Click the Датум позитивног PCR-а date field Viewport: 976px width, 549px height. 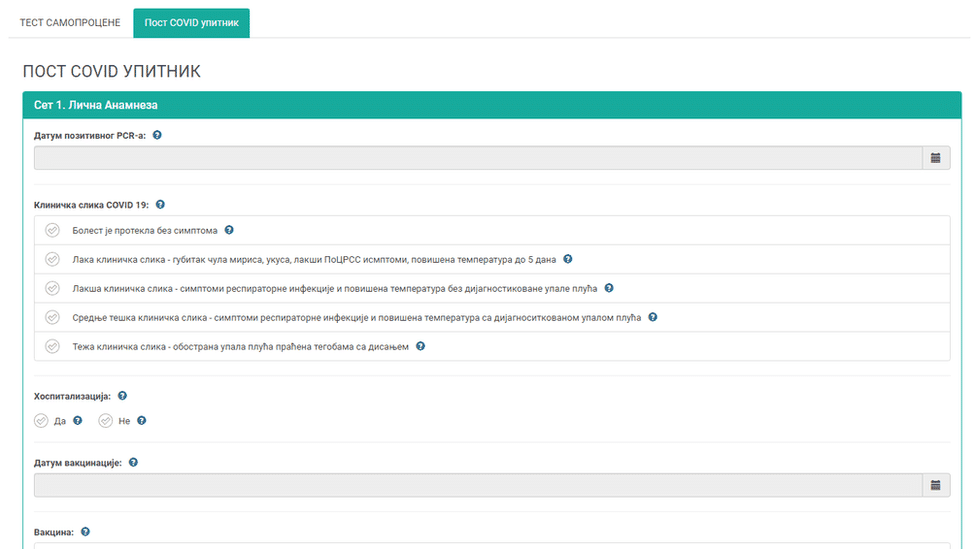(477, 158)
